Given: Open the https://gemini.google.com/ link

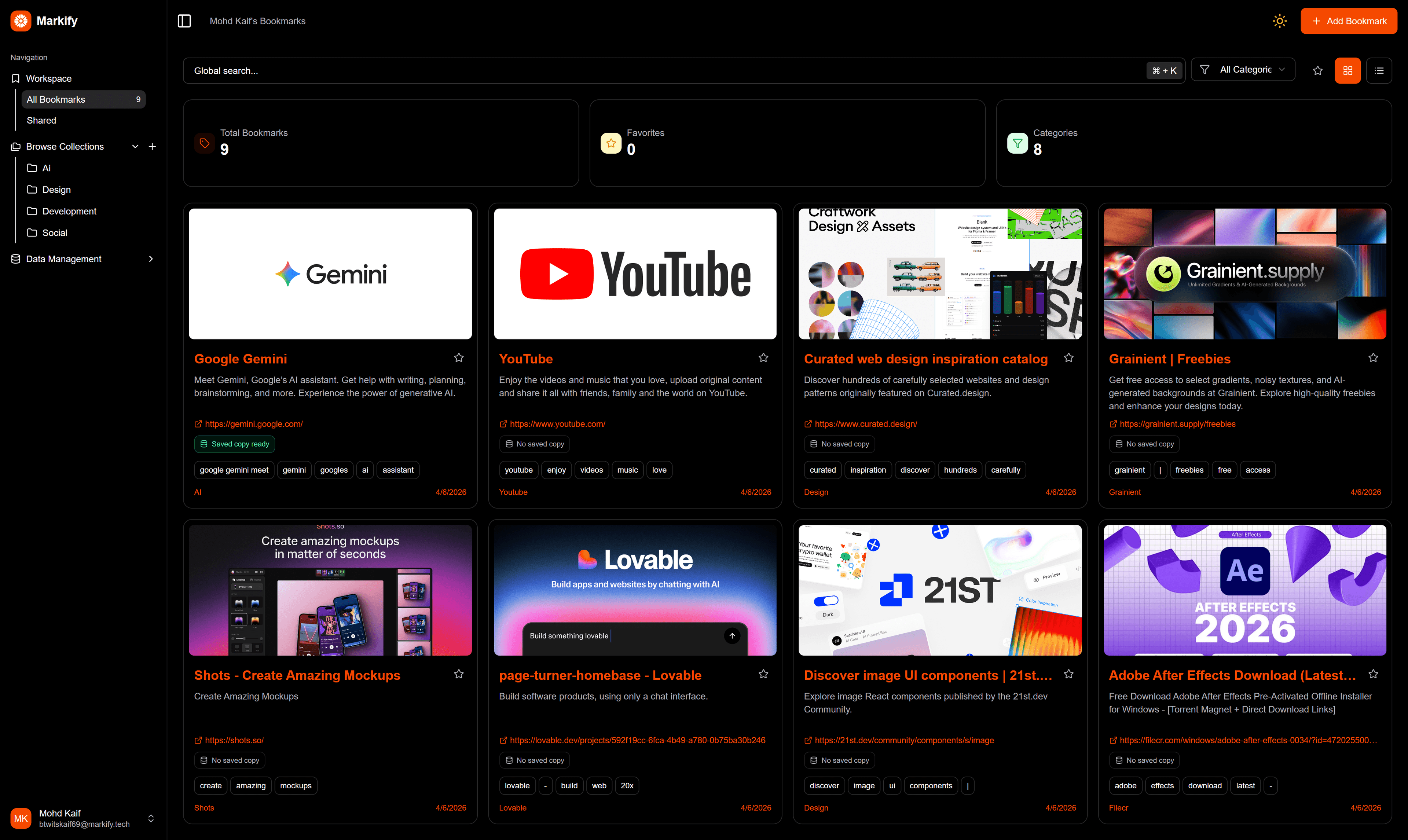Looking at the screenshot, I should coord(253,423).
